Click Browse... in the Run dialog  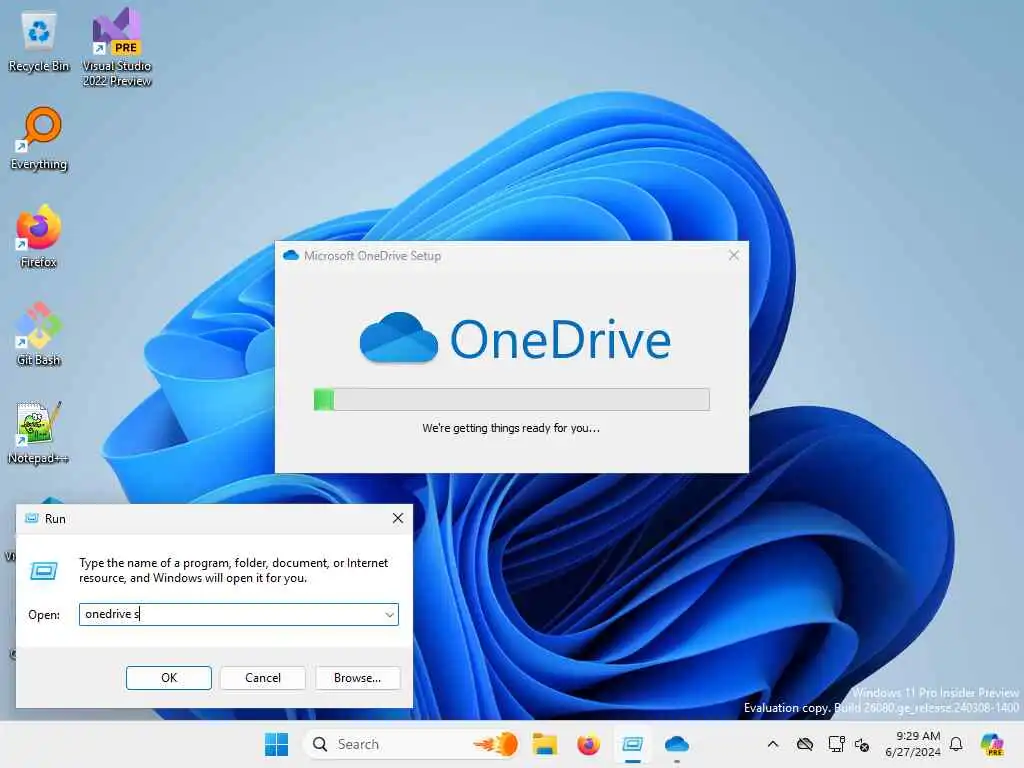[x=357, y=678]
